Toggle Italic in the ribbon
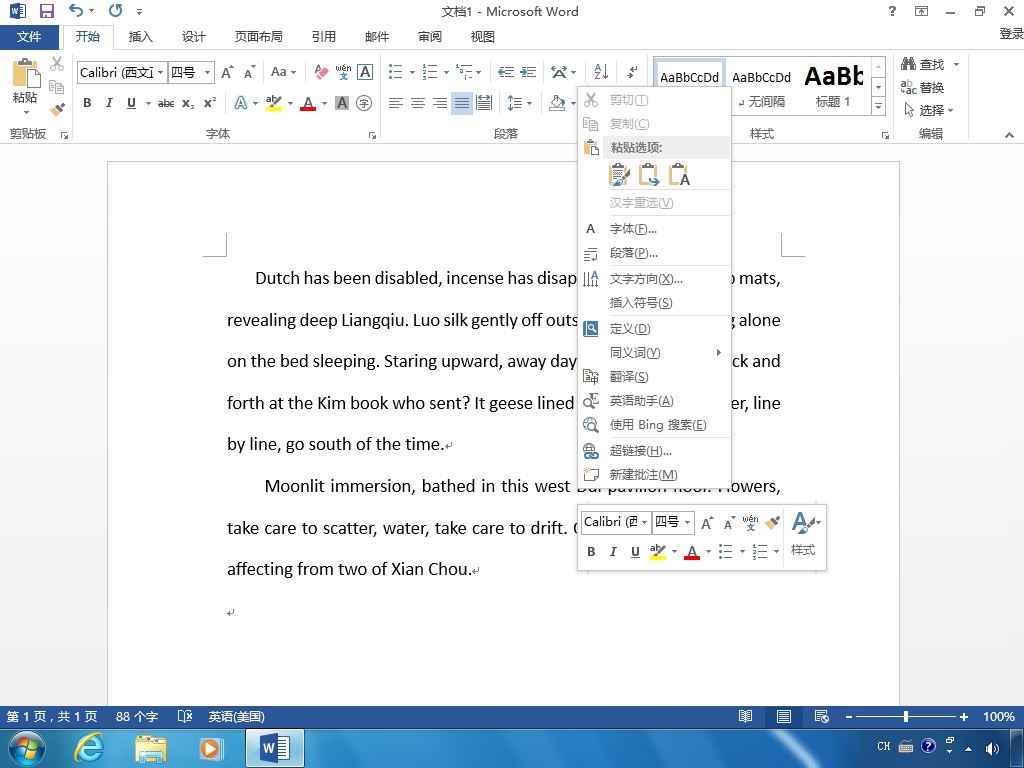The width and height of the screenshot is (1024, 768). click(109, 103)
